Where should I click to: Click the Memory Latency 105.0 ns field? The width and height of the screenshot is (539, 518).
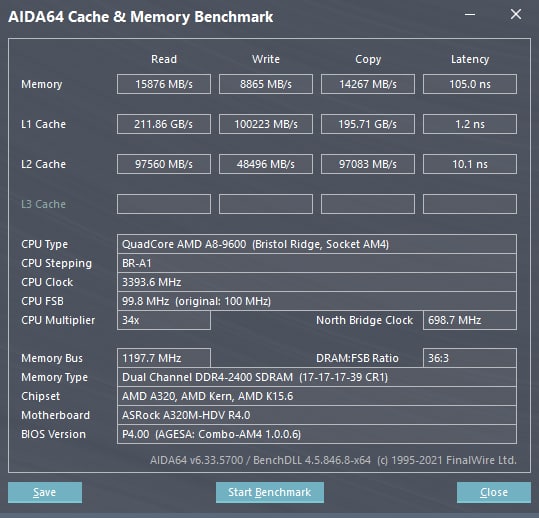pos(470,84)
